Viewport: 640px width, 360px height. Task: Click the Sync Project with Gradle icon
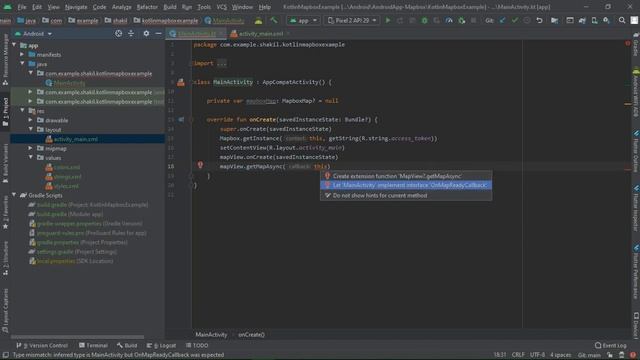582,20
